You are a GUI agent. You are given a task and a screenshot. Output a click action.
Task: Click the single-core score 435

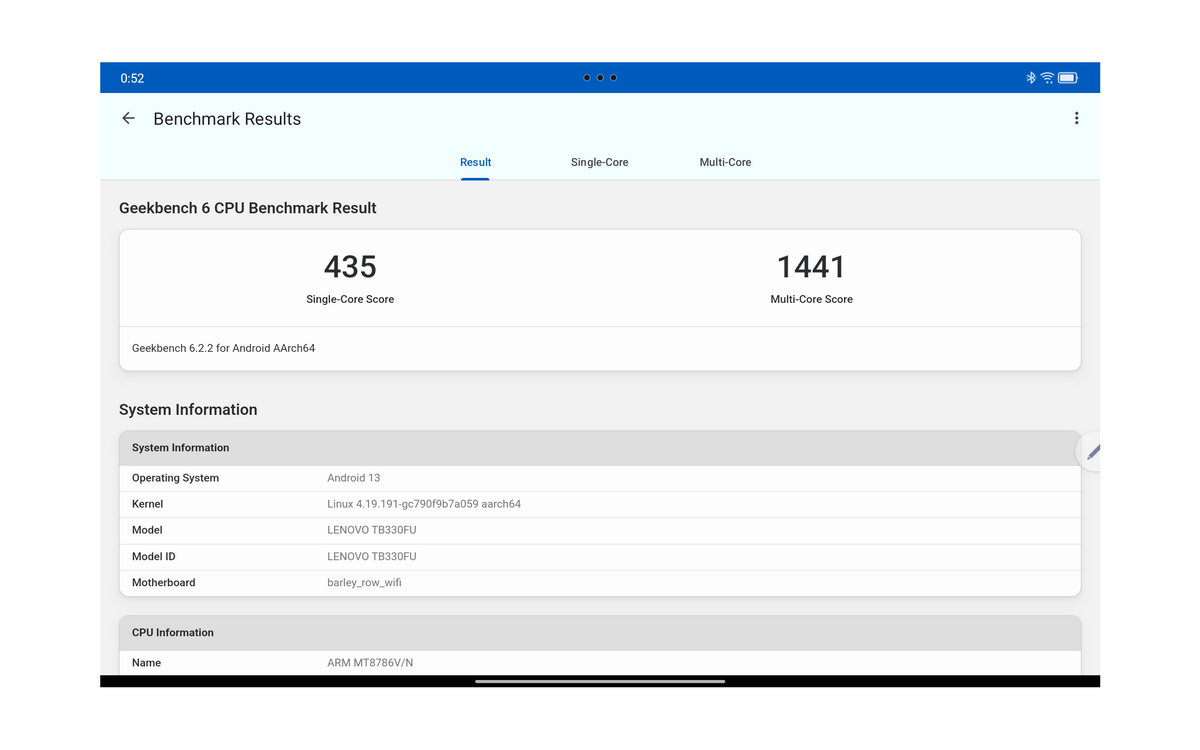tap(350, 267)
